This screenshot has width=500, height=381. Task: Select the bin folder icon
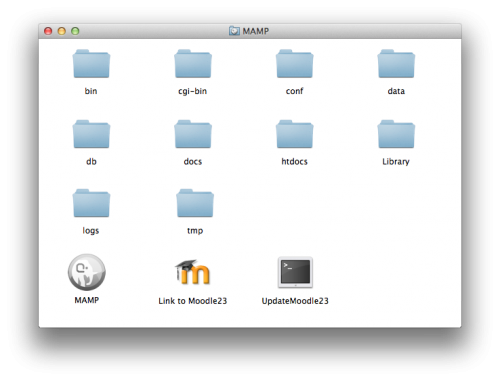pos(91,64)
